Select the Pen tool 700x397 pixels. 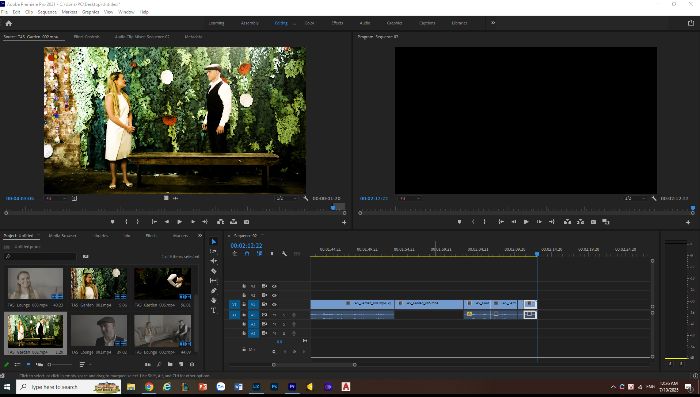click(x=213, y=291)
